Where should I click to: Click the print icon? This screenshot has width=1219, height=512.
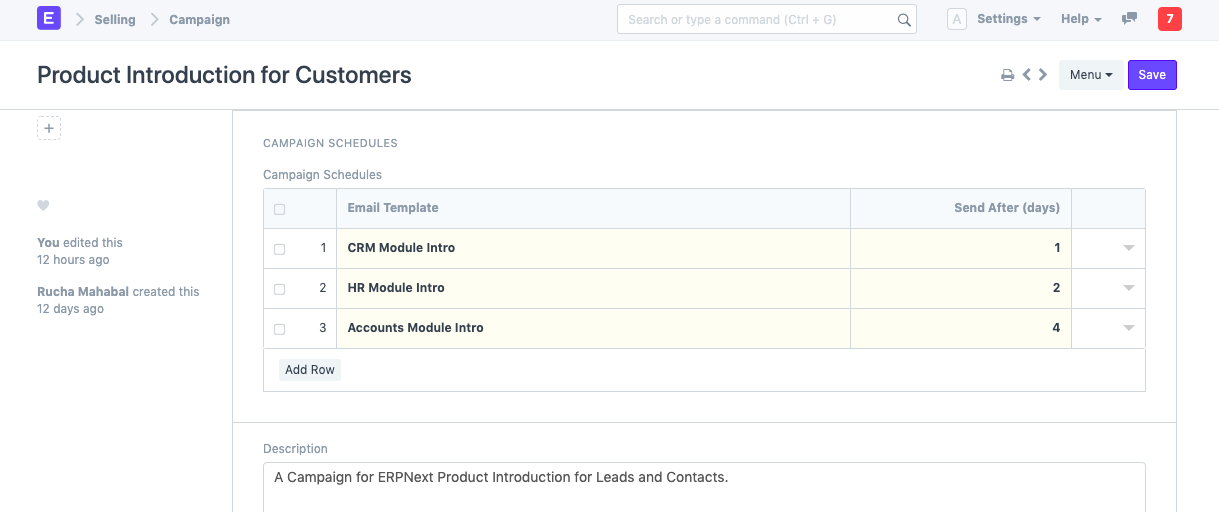click(1008, 75)
